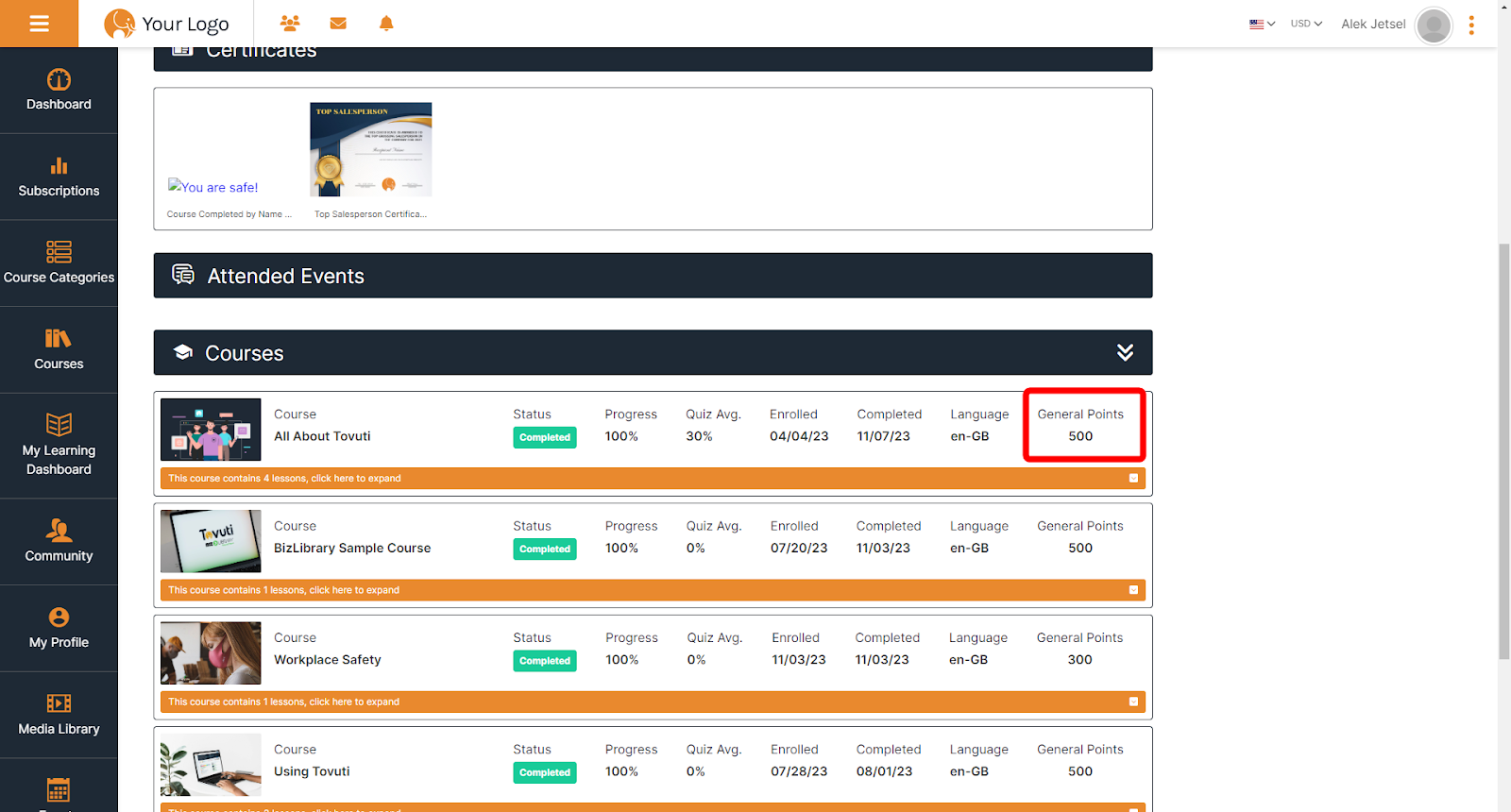
Task: Click completed date 08/01/23
Action: 885,771
